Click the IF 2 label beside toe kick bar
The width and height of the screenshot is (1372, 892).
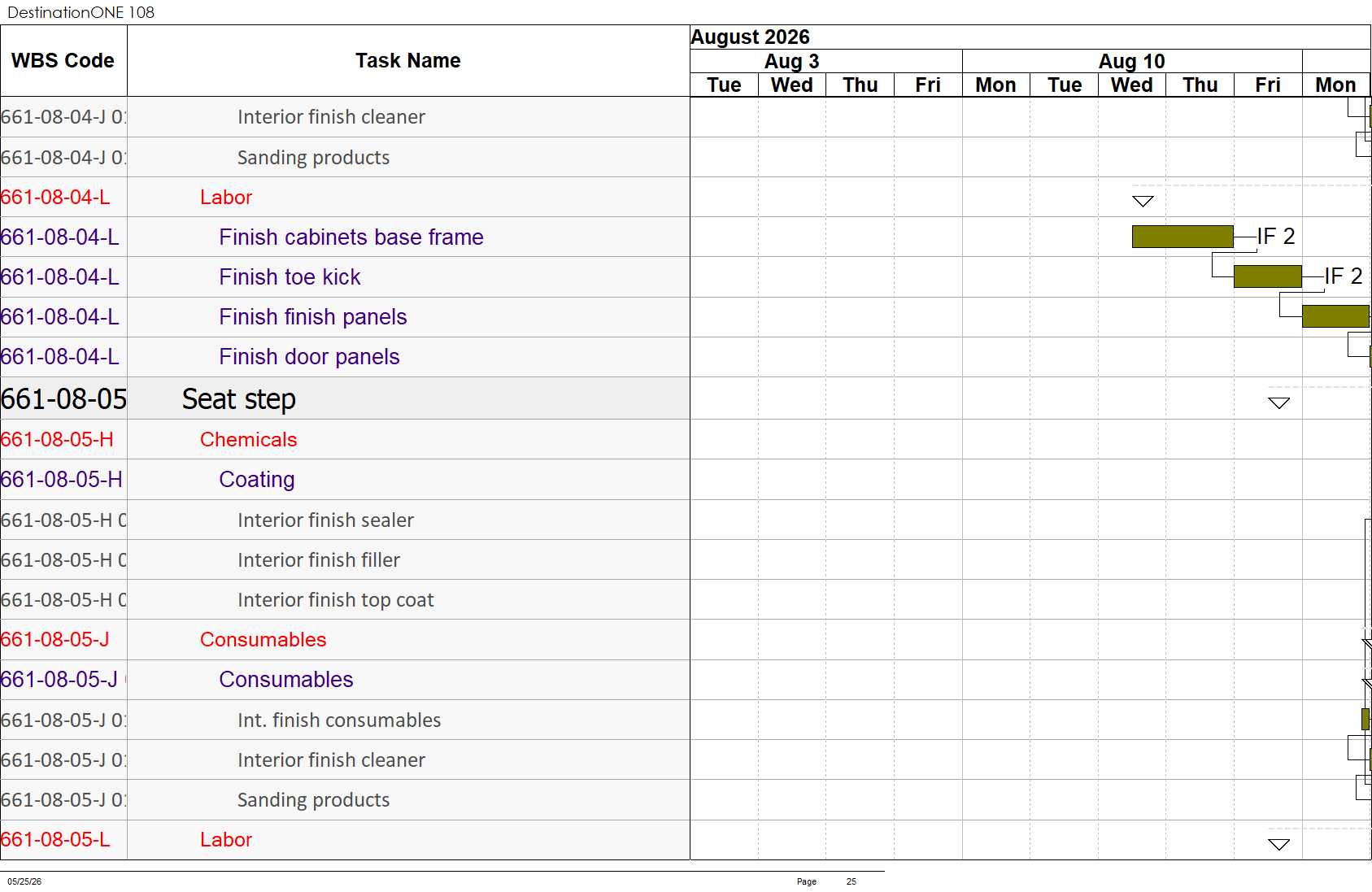click(1344, 276)
